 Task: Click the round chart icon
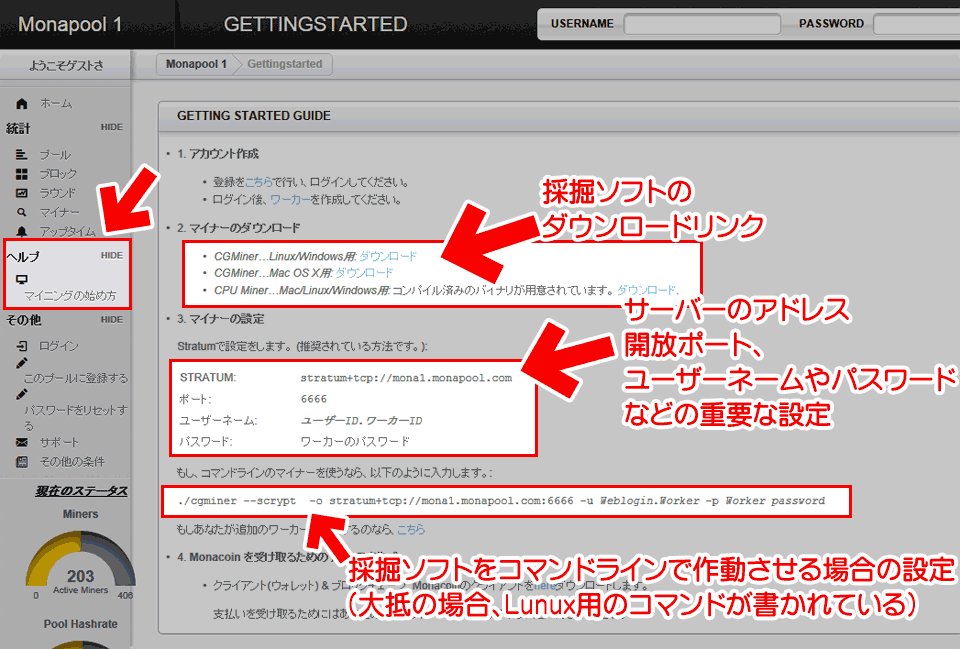pos(21,193)
